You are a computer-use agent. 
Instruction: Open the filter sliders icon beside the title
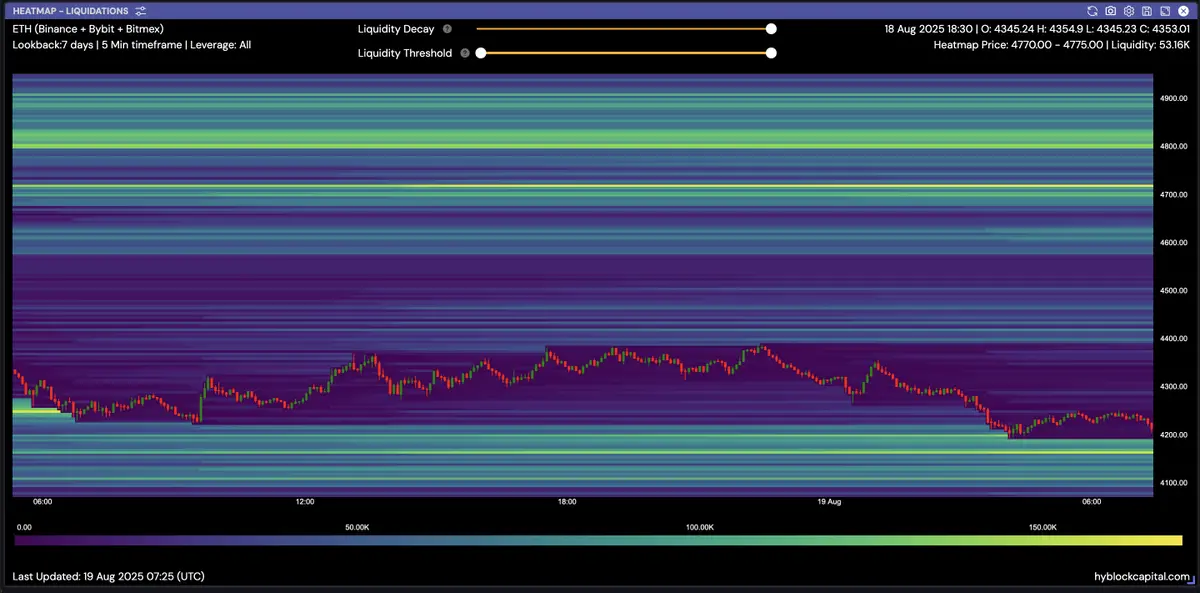pos(140,11)
